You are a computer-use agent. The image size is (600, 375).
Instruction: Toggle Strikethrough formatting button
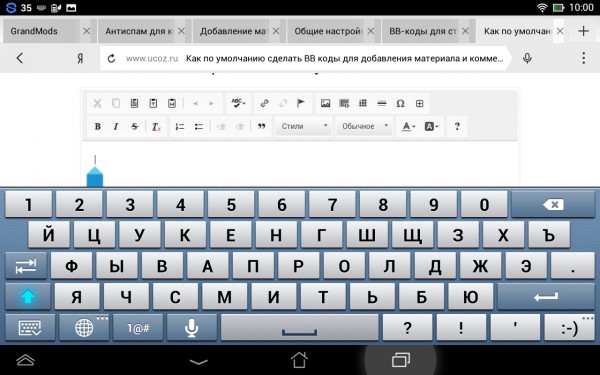click(x=135, y=126)
